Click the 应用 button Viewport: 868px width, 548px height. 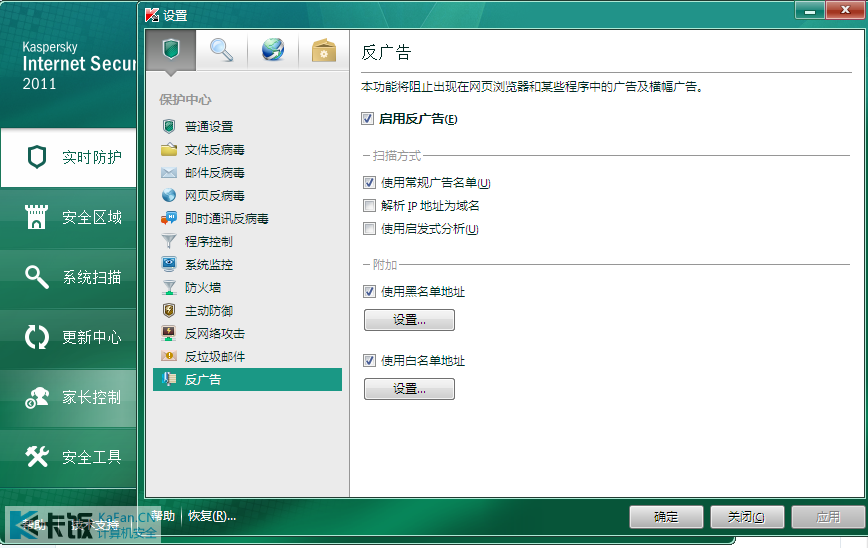(828, 517)
